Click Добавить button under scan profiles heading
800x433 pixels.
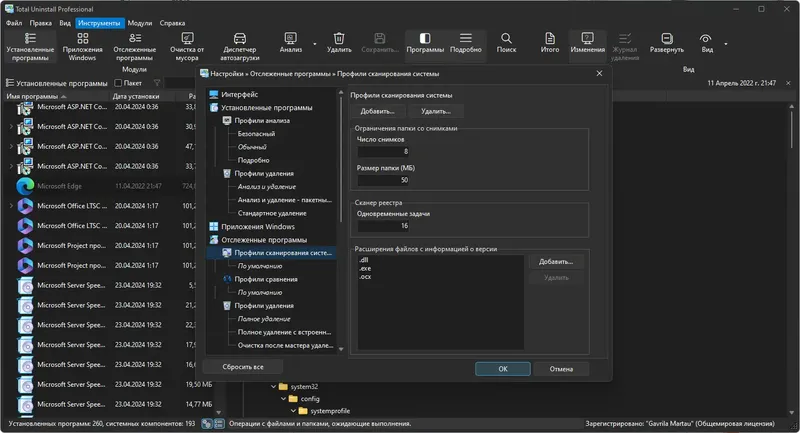pos(378,111)
